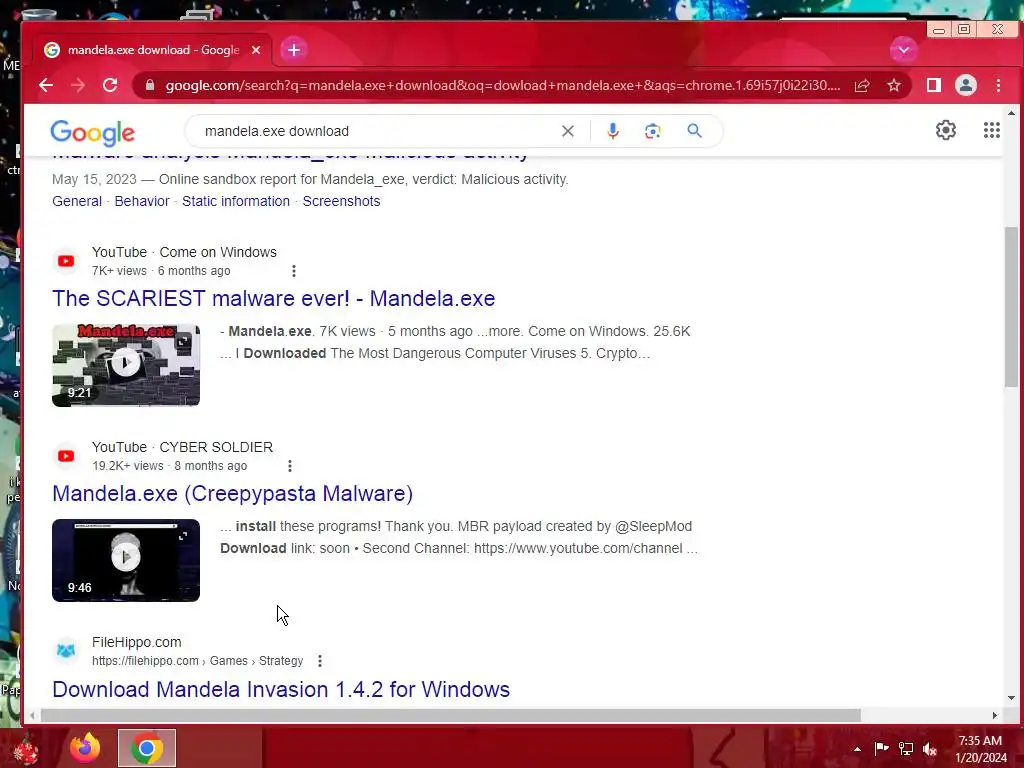Open Action Center flag icon

point(881,748)
